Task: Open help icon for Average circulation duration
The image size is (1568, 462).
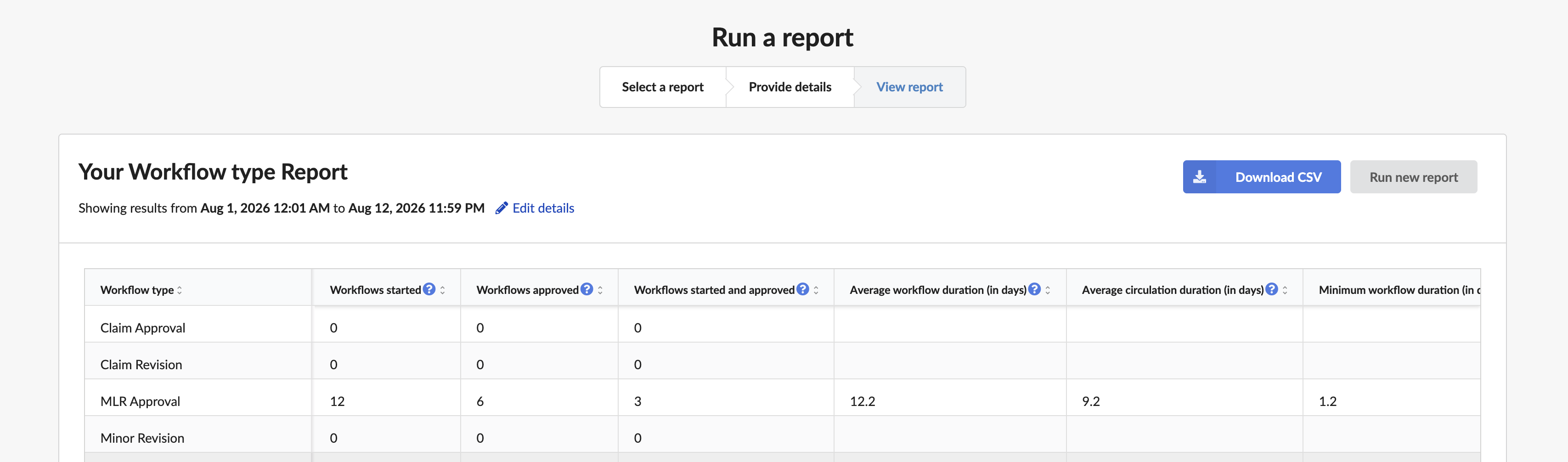Action: (x=1272, y=289)
